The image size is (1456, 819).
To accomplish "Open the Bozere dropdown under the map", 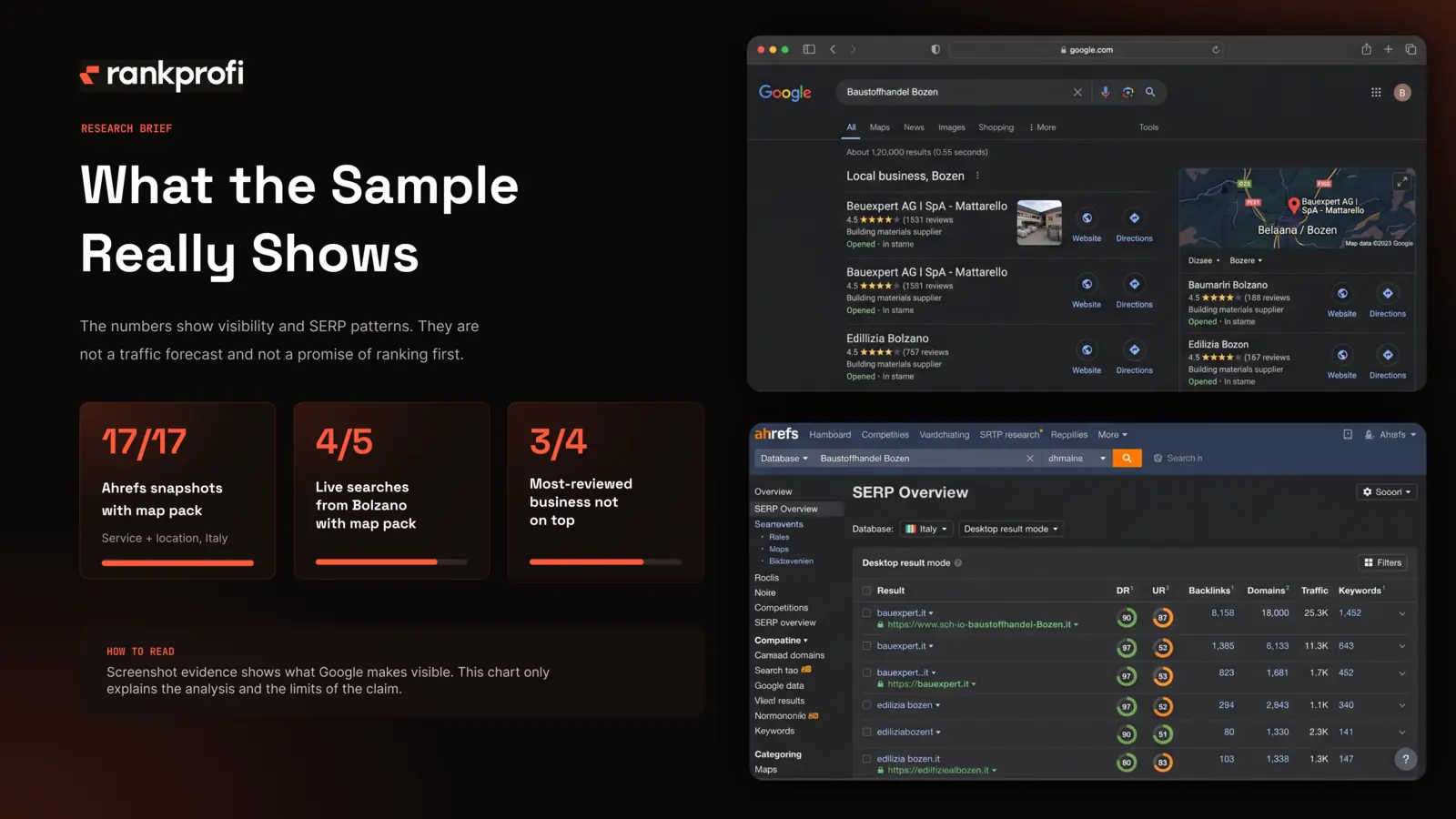I will point(1246,260).
